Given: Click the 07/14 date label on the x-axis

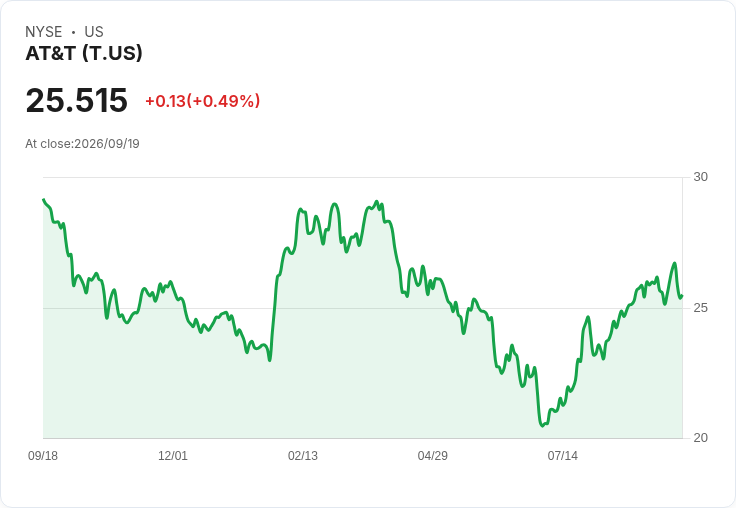Looking at the screenshot, I should (x=562, y=455).
